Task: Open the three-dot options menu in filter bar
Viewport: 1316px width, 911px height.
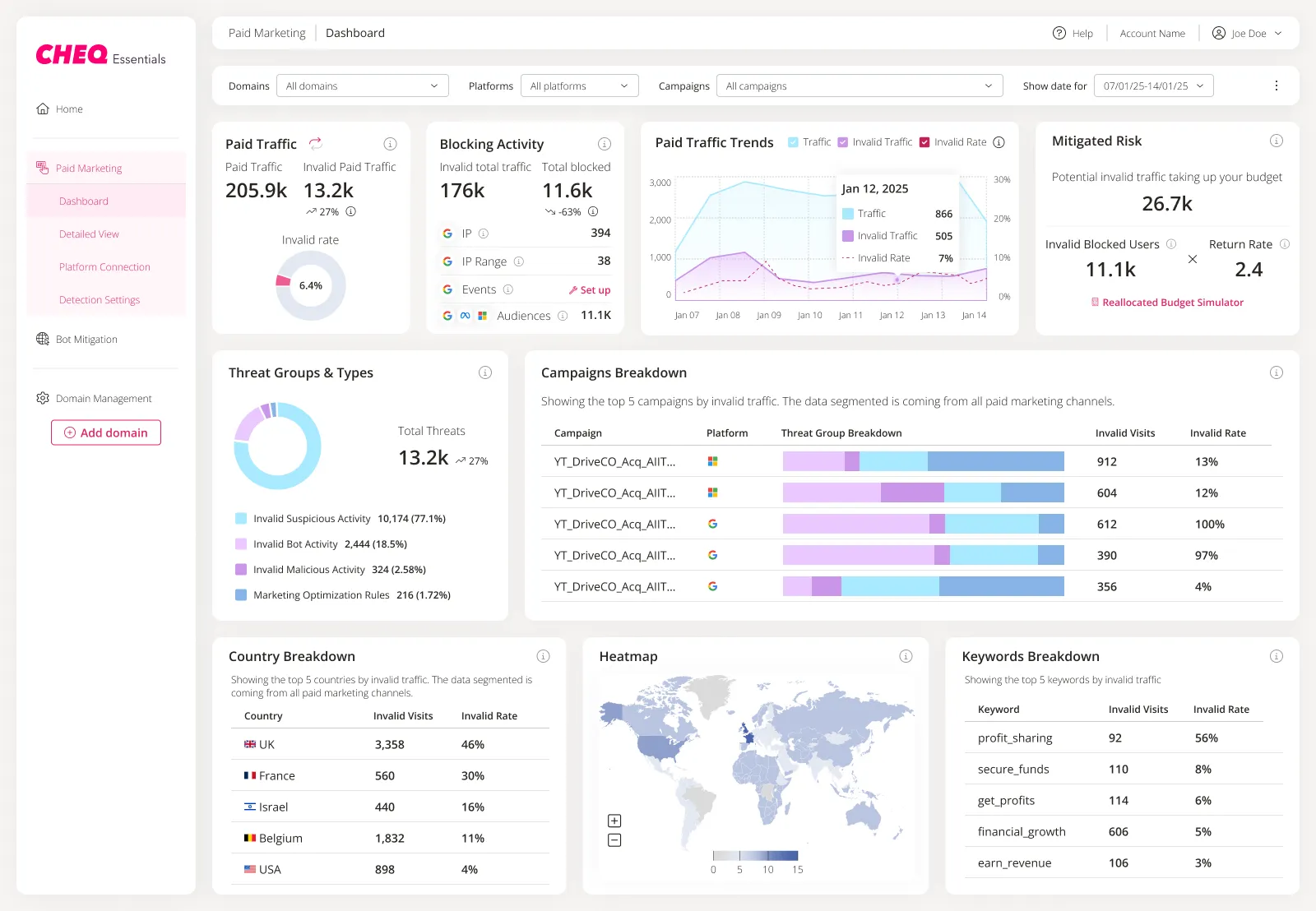Action: [1276, 86]
